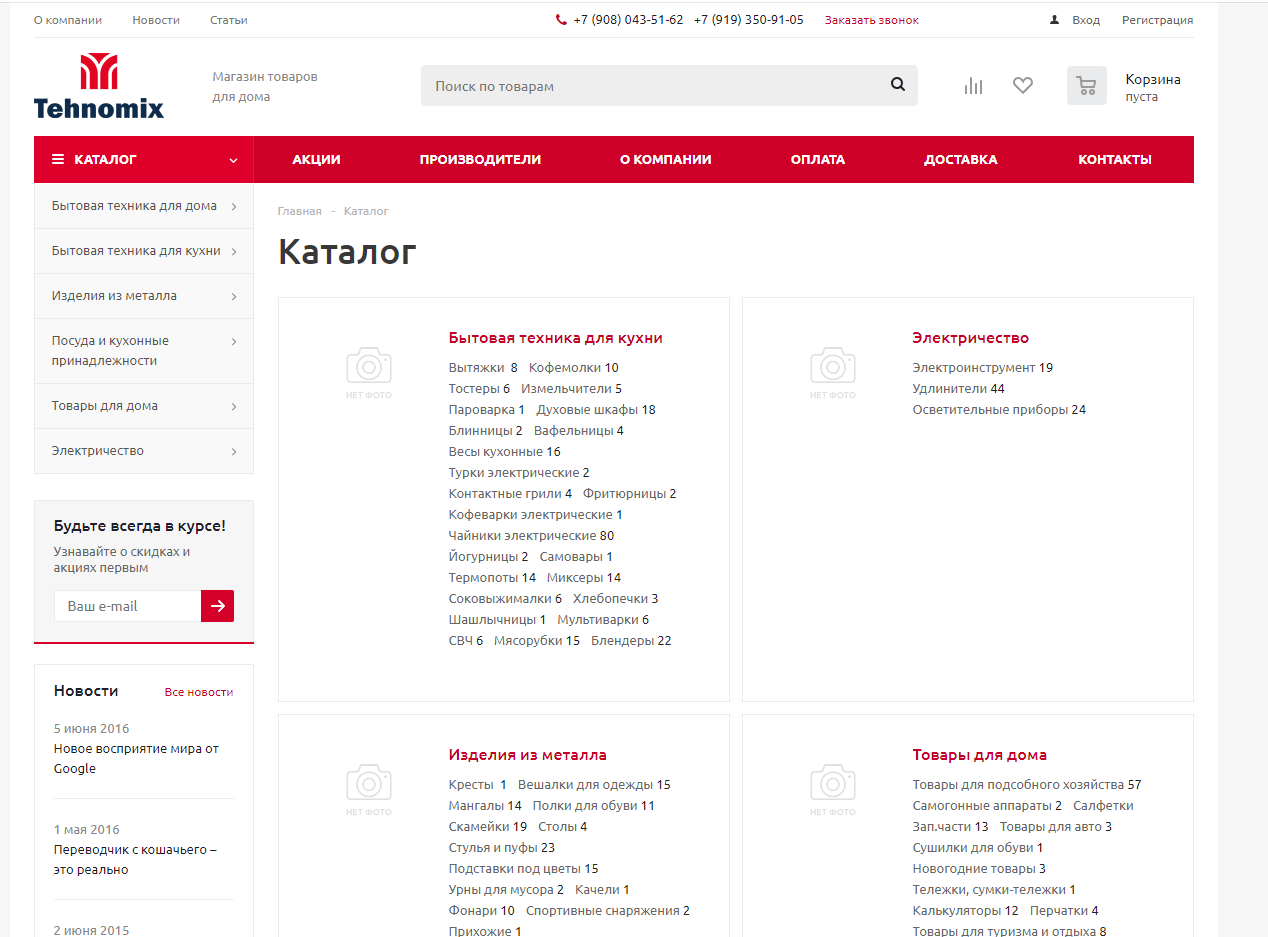1268x937 pixels.
Task: Click the Tehnomix logo
Action: (98, 85)
